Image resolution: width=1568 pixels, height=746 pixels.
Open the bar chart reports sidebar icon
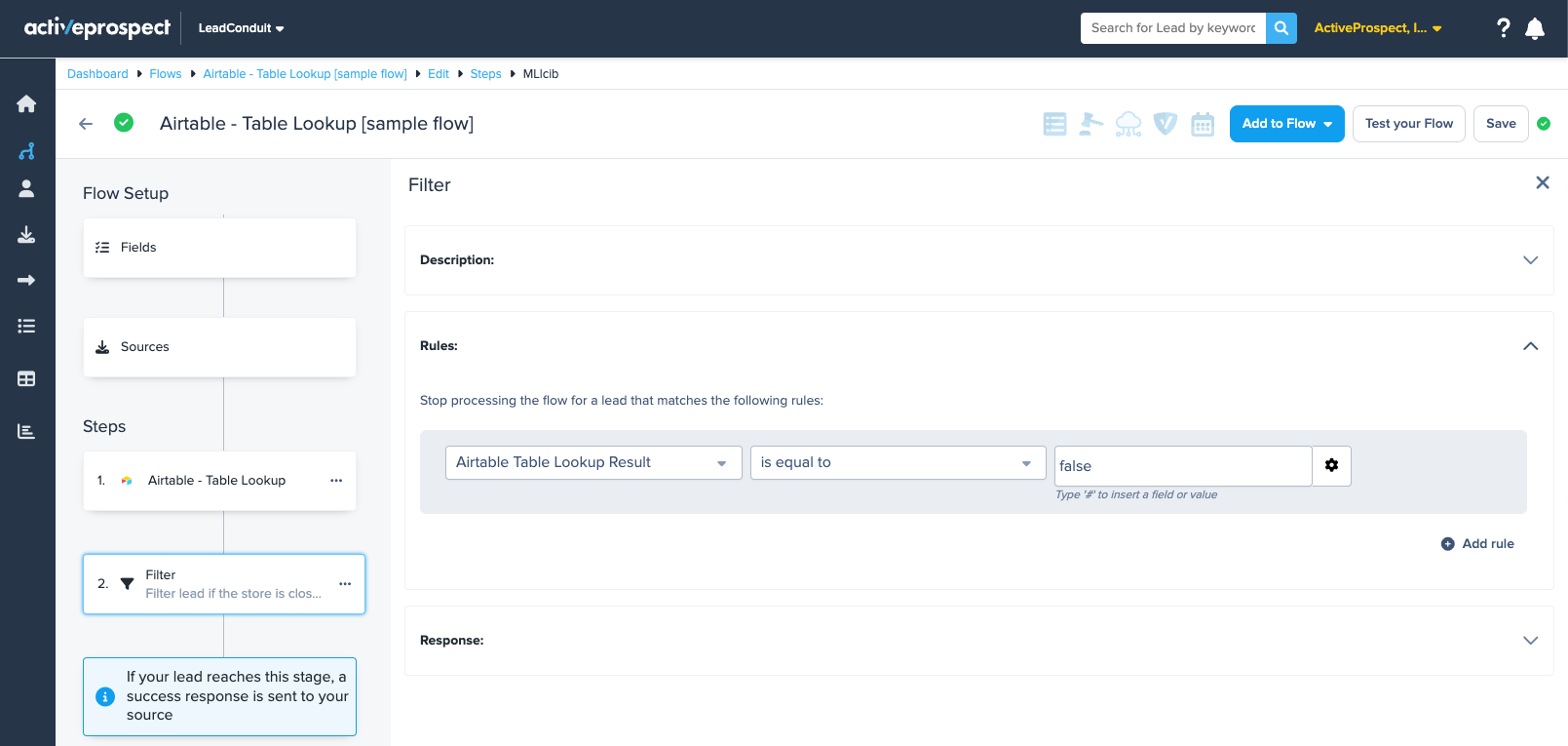26,431
